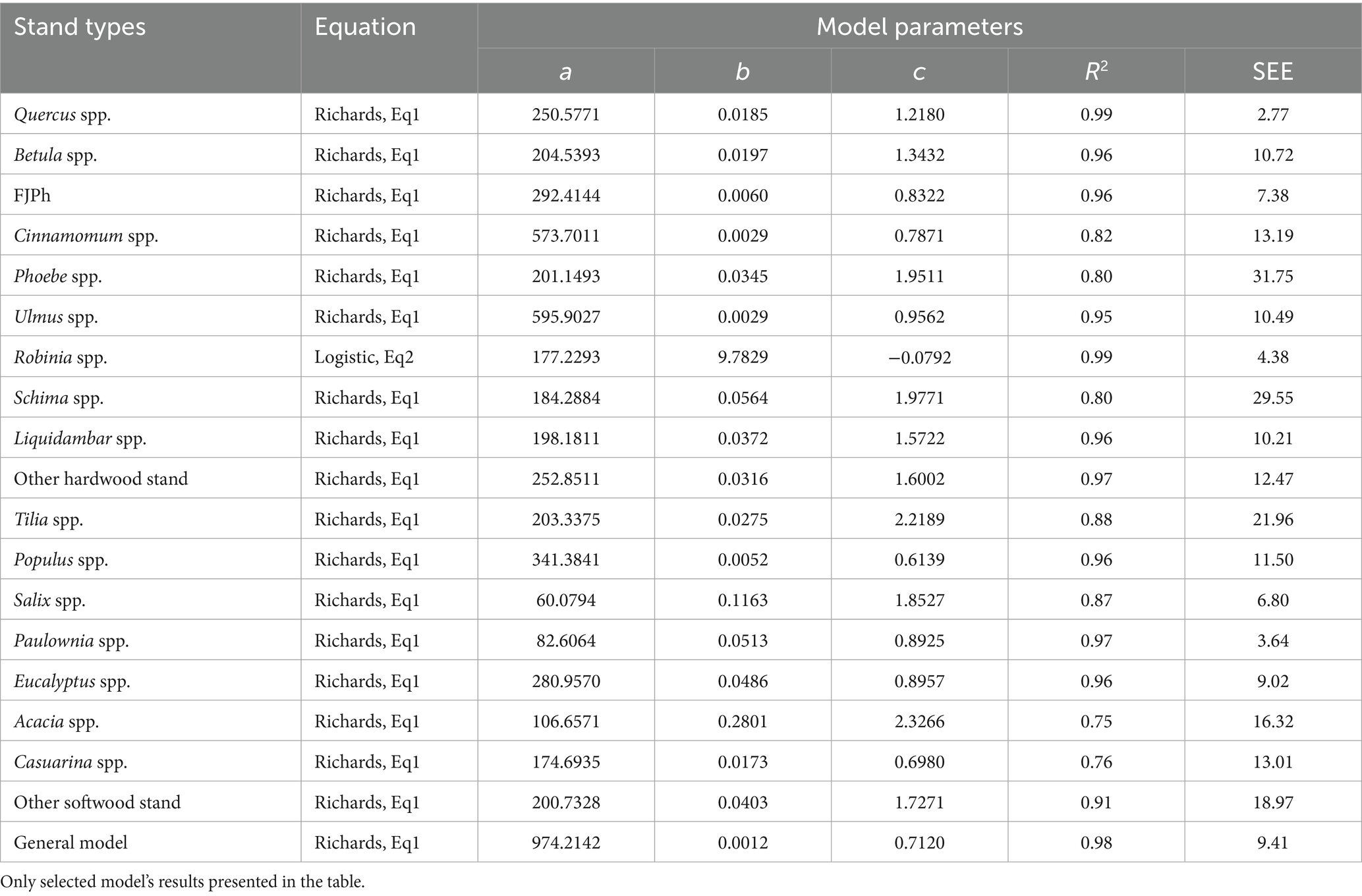
Task: Select the Quercus spp. row label
Action: click(63, 115)
